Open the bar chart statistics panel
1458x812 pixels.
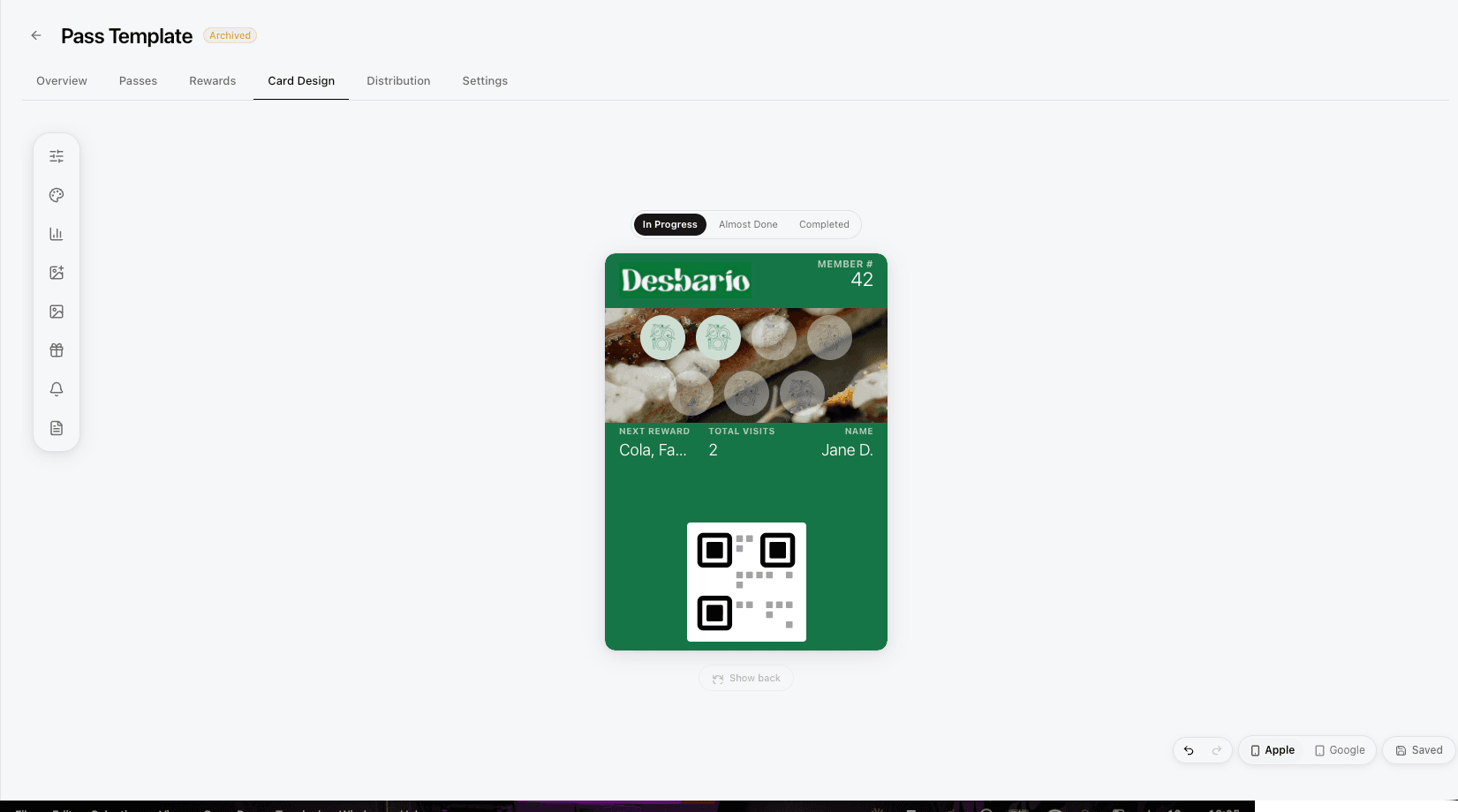point(57,234)
